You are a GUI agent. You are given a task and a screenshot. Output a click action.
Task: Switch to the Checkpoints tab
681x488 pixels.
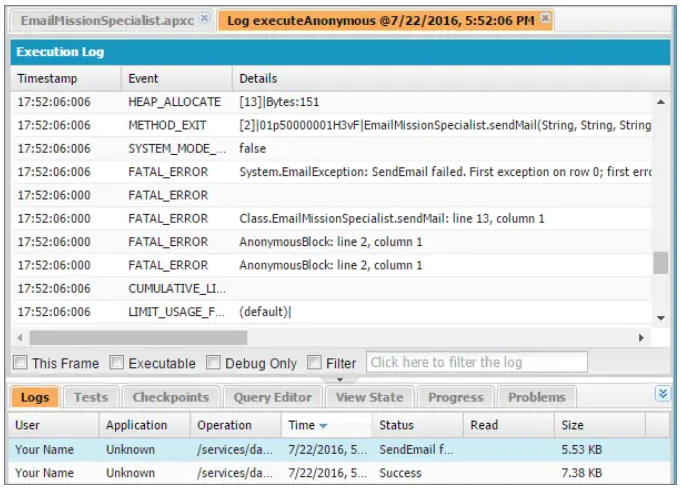171,397
